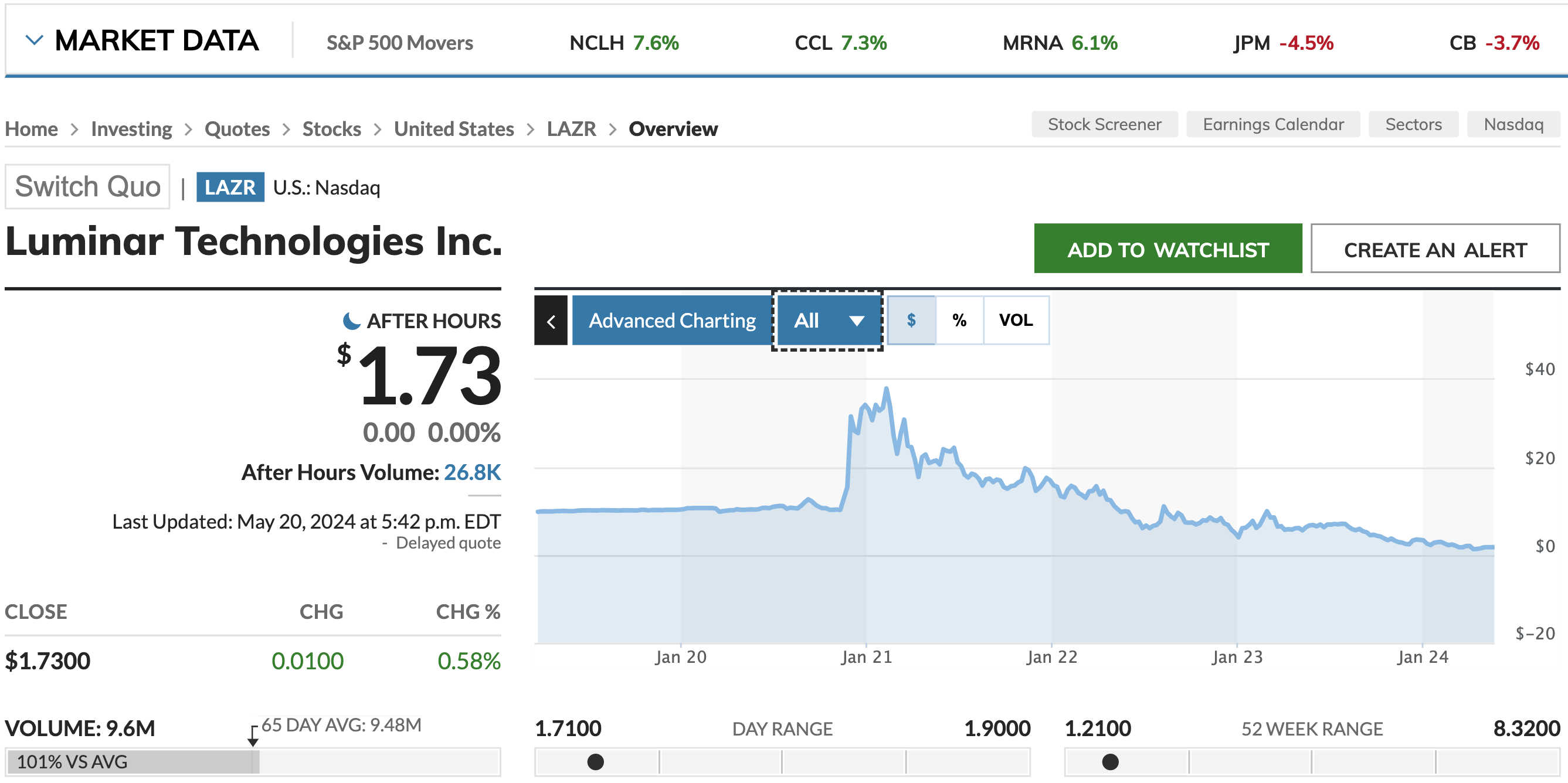Image resolution: width=1568 pixels, height=783 pixels.
Task: Open the Stock Screener tab
Action: (1104, 125)
